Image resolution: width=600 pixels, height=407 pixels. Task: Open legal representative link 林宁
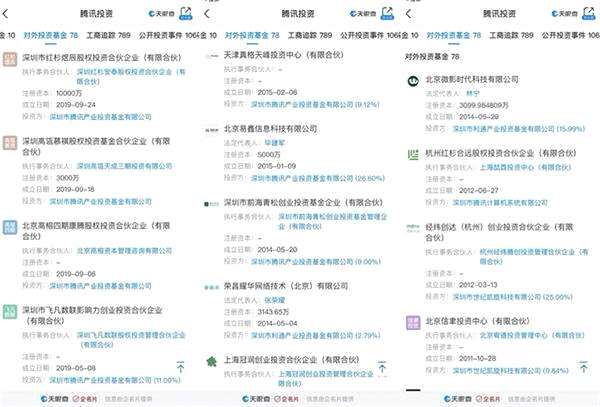tap(473, 93)
